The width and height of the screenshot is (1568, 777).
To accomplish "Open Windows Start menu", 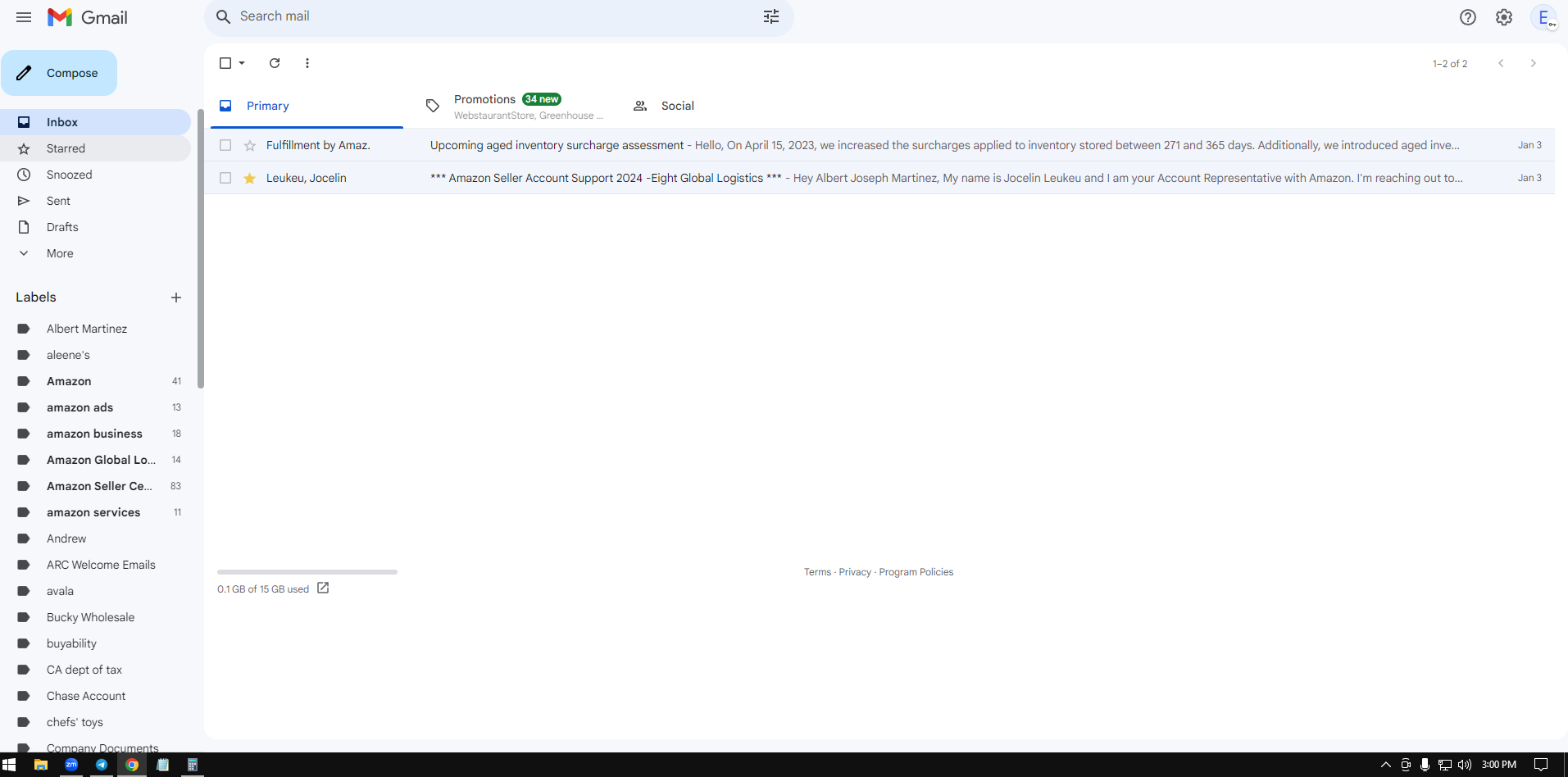I will tap(9, 765).
